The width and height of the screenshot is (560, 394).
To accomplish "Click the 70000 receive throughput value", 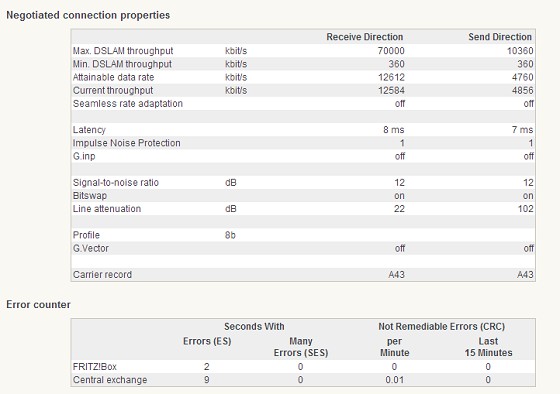I will (391, 51).
